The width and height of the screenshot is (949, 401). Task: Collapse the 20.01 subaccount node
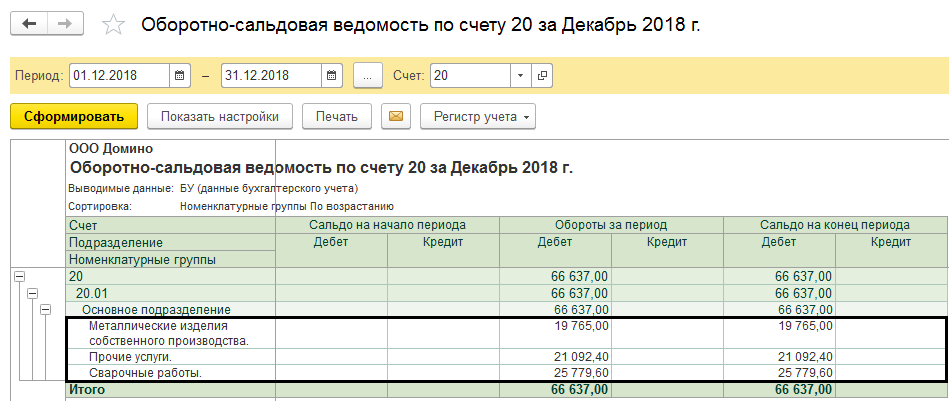click(x=32, y=293)
